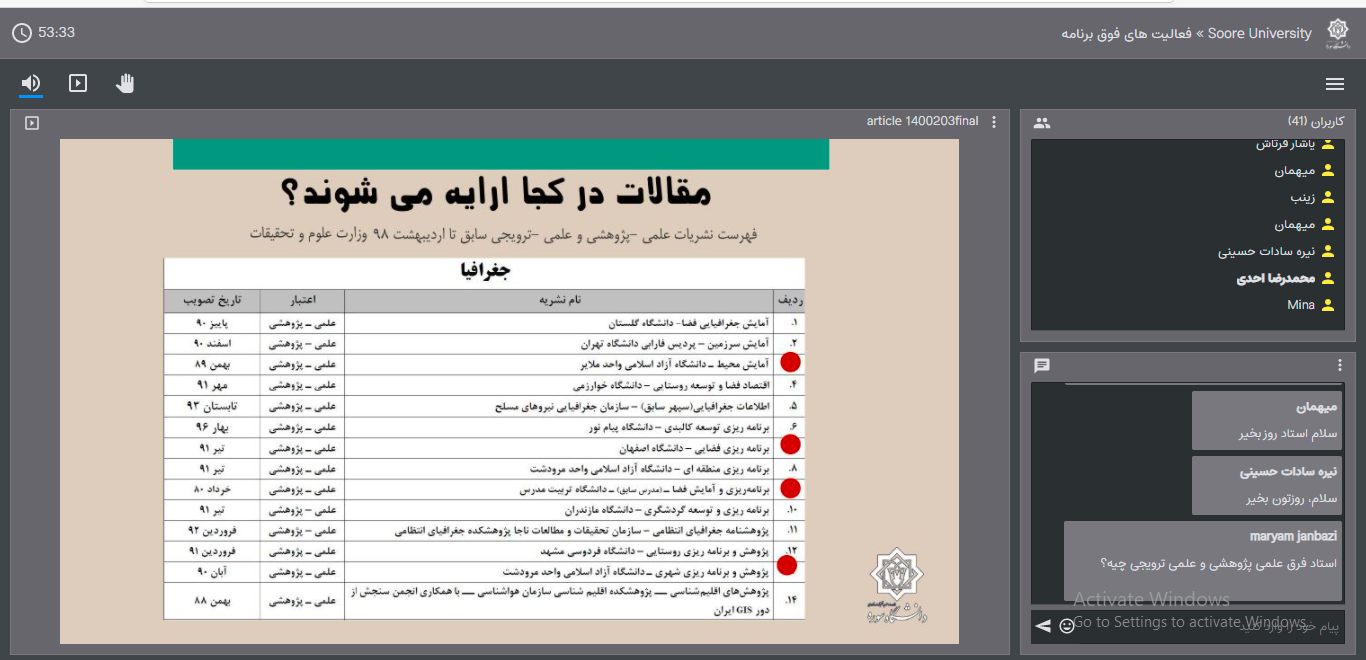Click the تاریخ تصویب column header

(212, 300)
